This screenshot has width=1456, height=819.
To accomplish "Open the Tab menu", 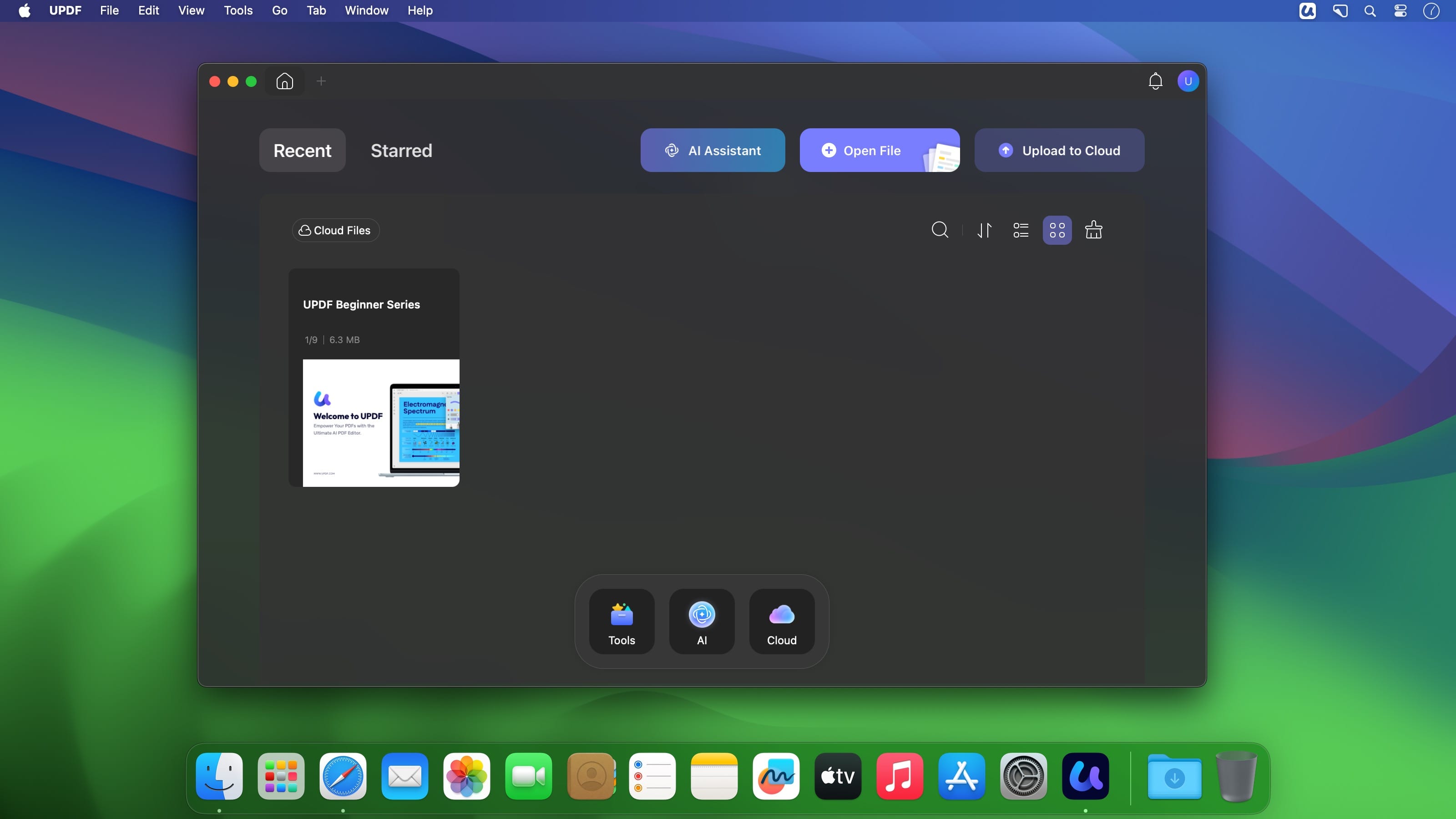I will pyautogui.click(x=316, y=11).
